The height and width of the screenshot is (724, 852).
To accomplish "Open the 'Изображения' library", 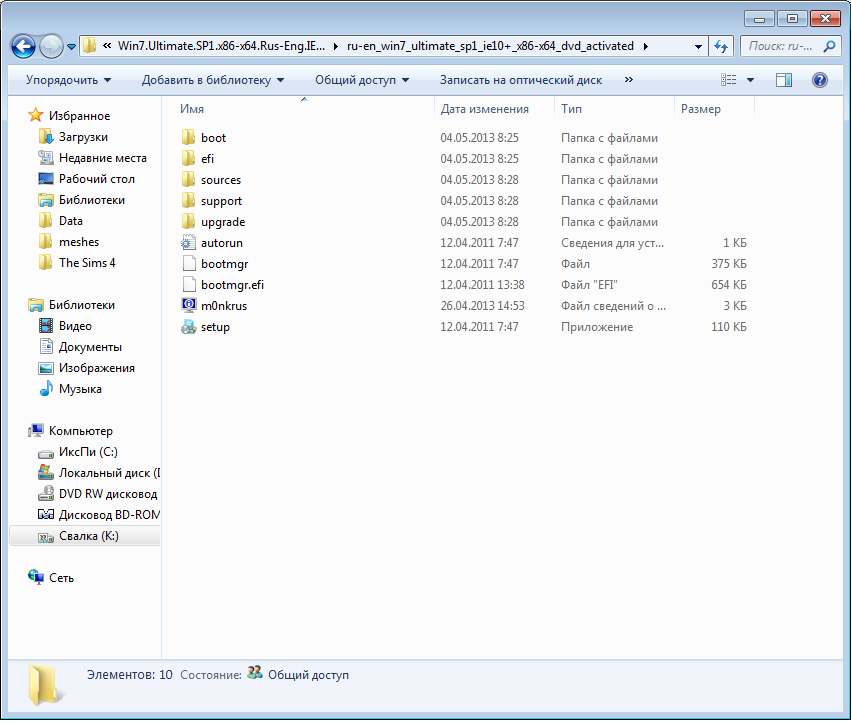I will pos(97,368).
